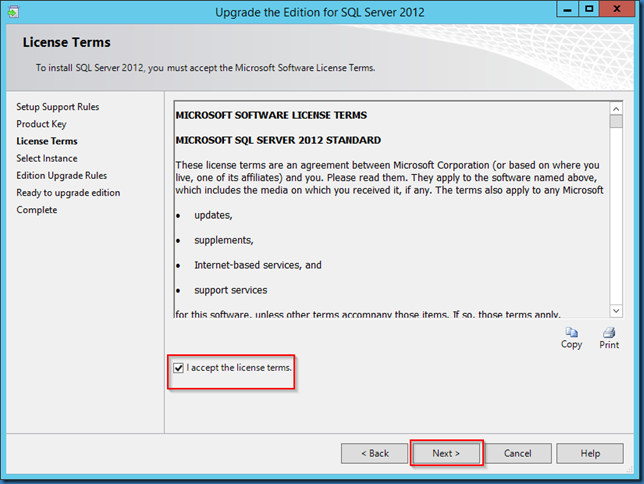Image resolution: width=644 pixels, height=484 pixels.
Task: Go back with the < Back button
Action: click(375, 453)
